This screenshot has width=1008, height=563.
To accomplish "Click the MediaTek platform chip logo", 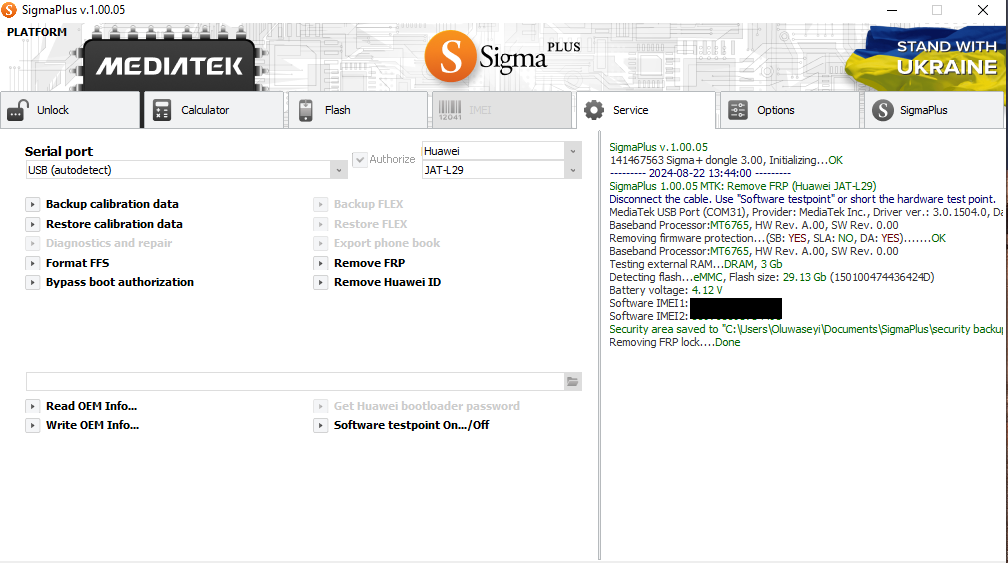I will pos(170,60).
